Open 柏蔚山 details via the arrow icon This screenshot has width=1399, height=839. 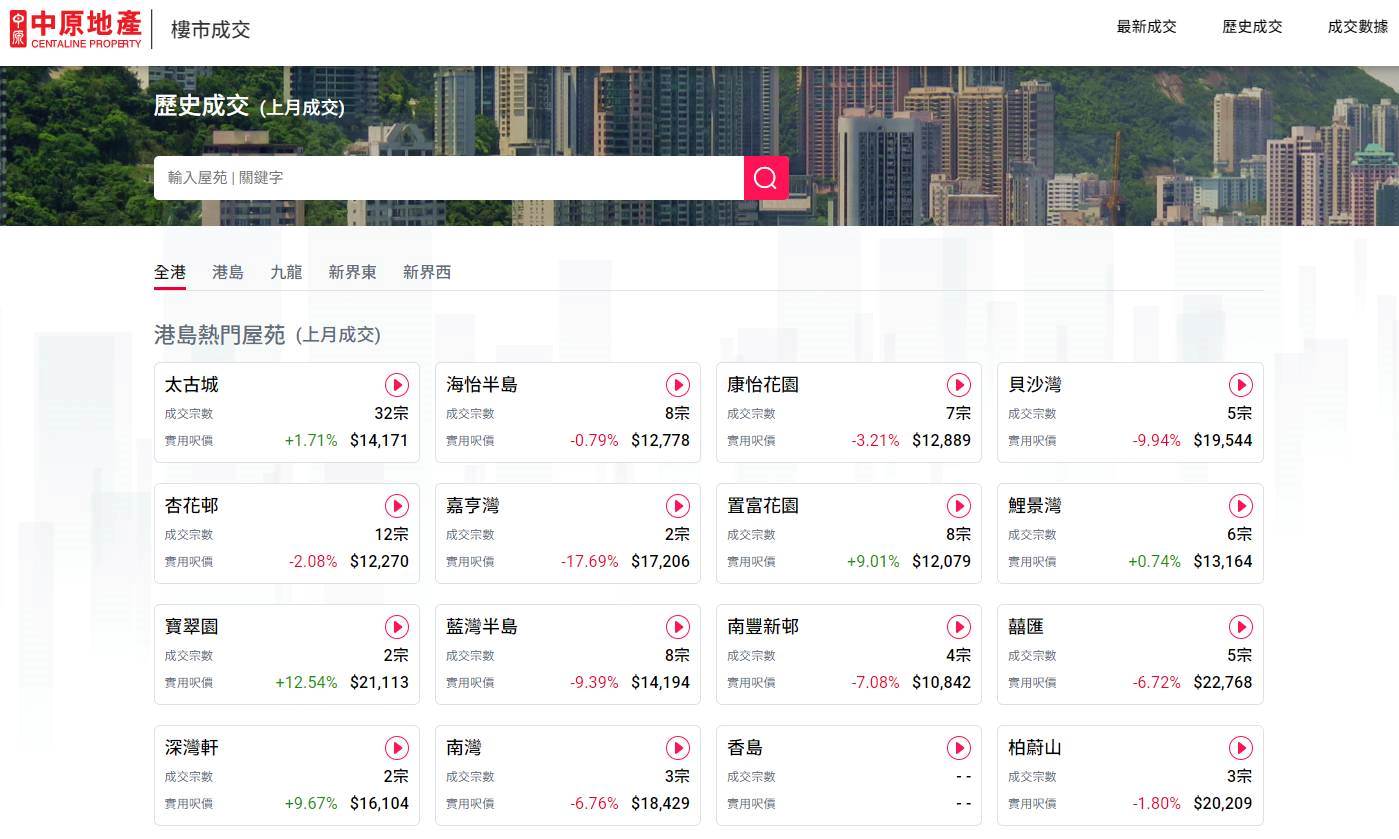1241,747
